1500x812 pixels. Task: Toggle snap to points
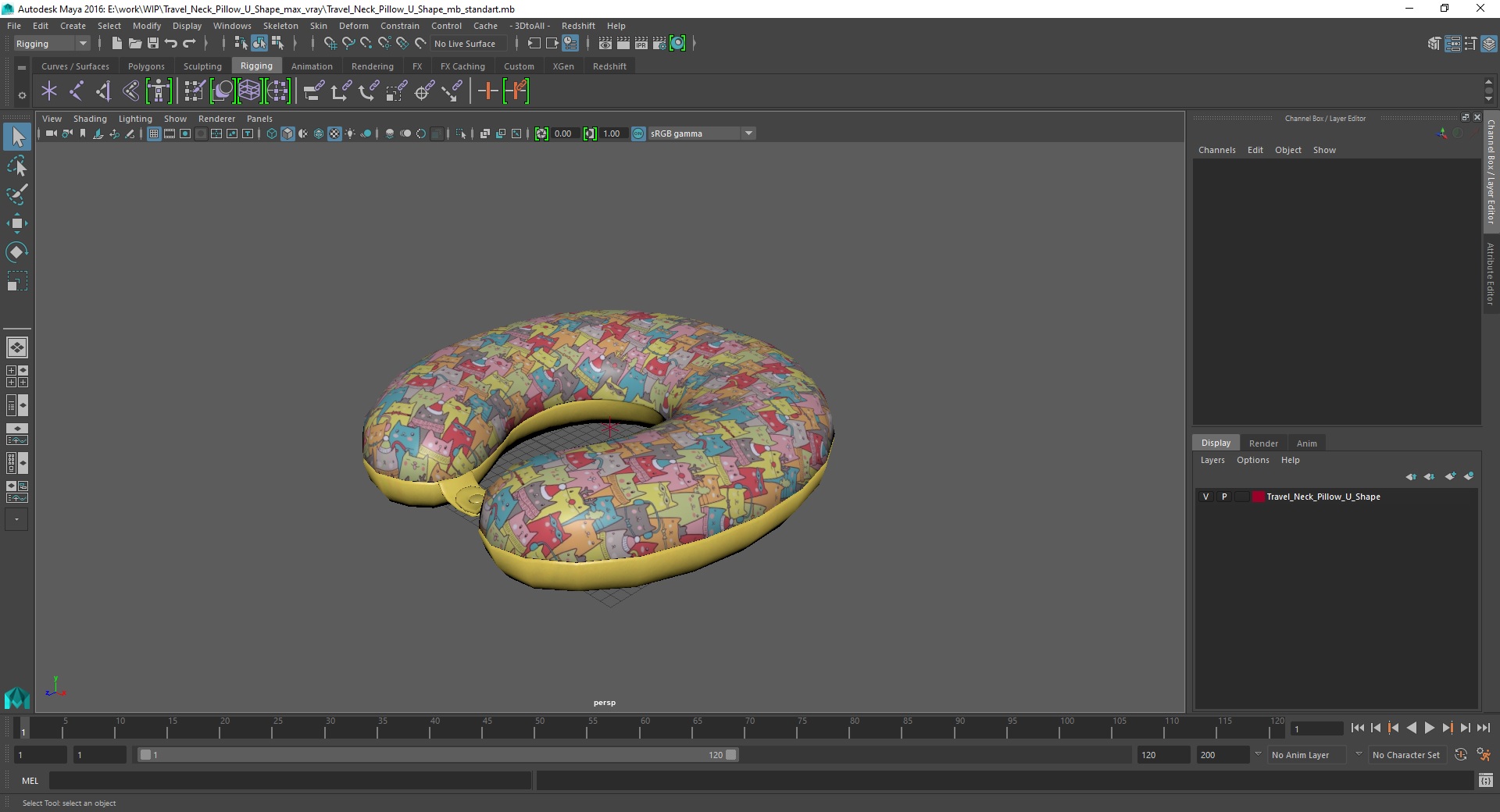[366, 44]
